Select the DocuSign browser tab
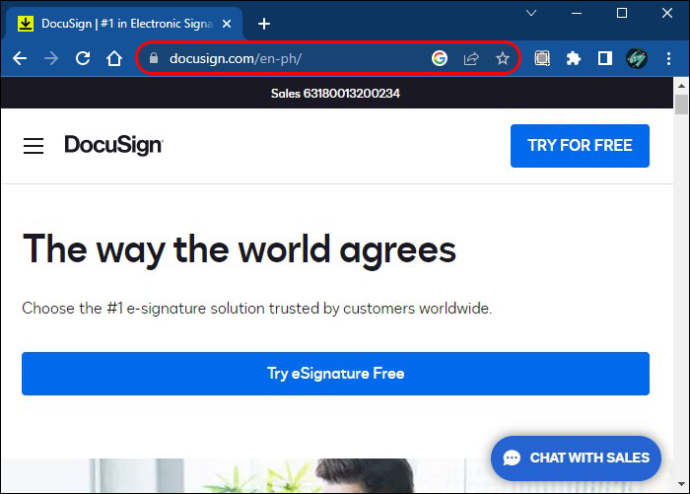The height and width of the screenshot is (494, 690). [x=125, y=24]
